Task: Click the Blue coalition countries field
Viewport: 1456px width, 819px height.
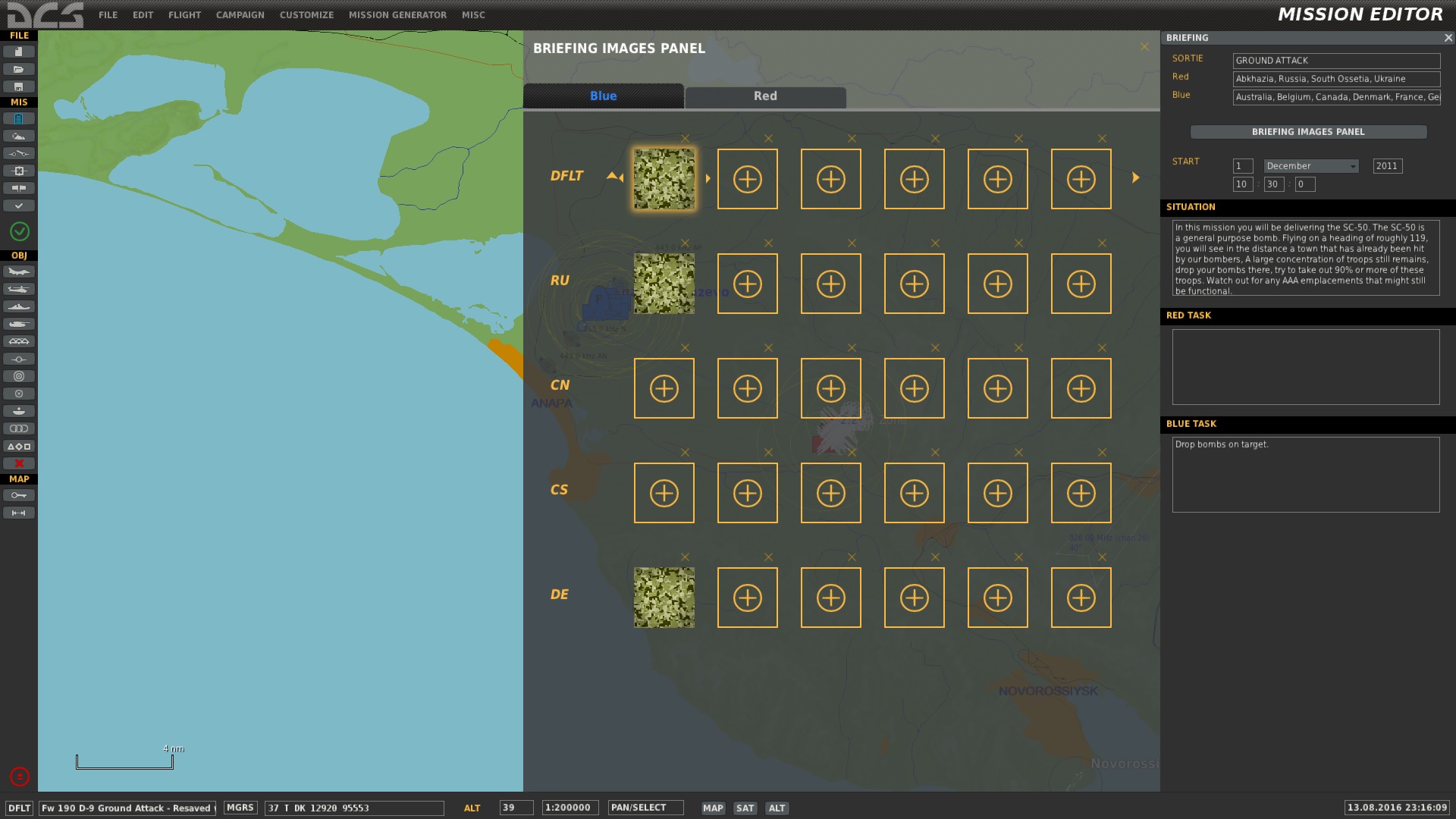Action: click(1336, 97)
